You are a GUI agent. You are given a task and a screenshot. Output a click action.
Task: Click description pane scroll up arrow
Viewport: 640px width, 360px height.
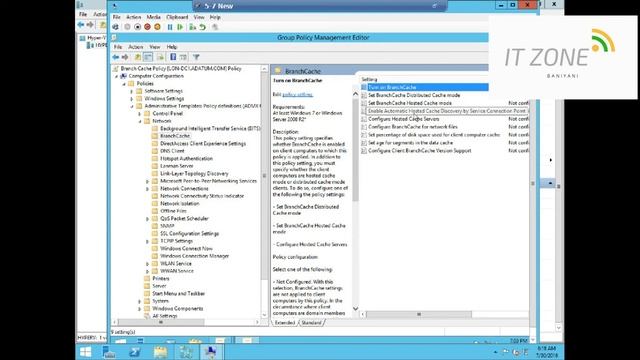tap(355, 94)
